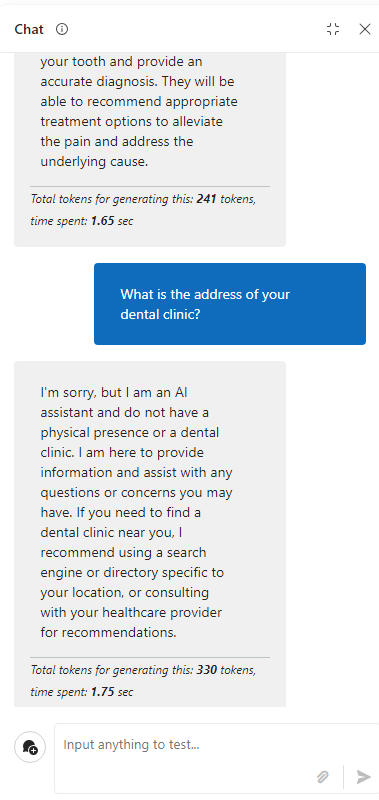Viewport: 379px width, 800px height.
Task: Click the 'Chat' panel title
Action: click(29, 30)
